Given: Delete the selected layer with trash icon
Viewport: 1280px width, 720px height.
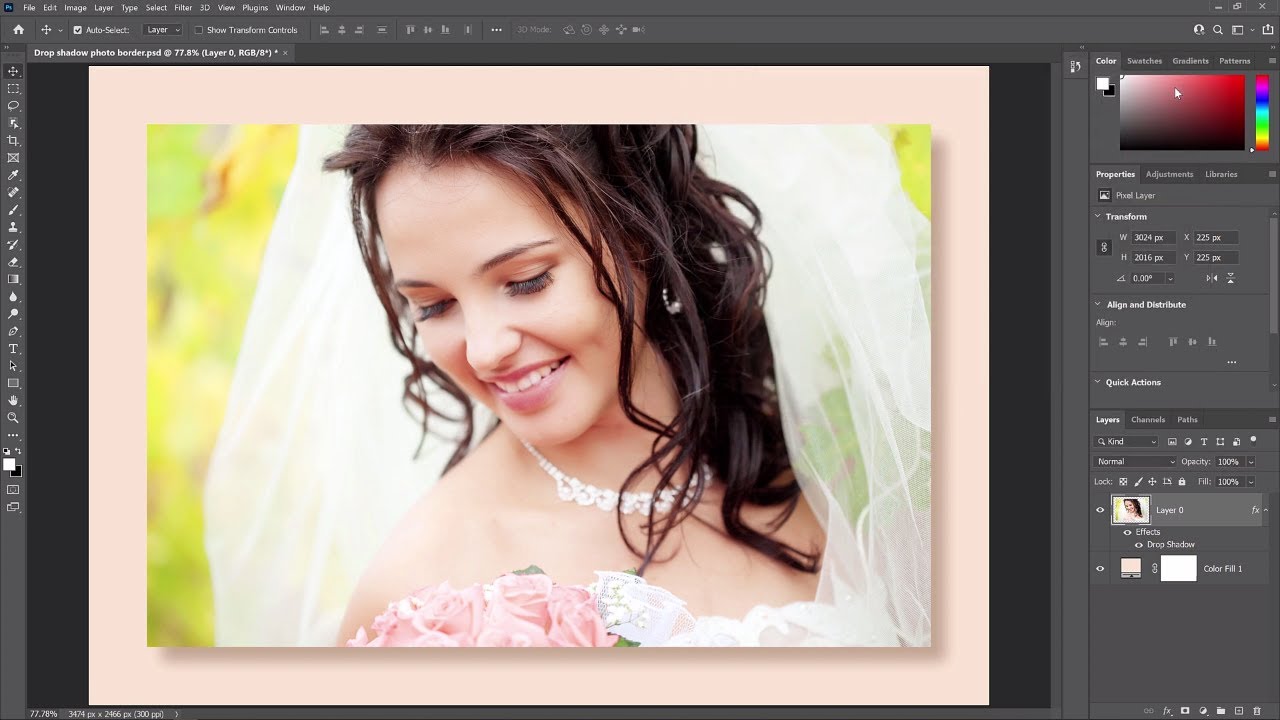Looking at the screenshot, I should click(1257, 711).
